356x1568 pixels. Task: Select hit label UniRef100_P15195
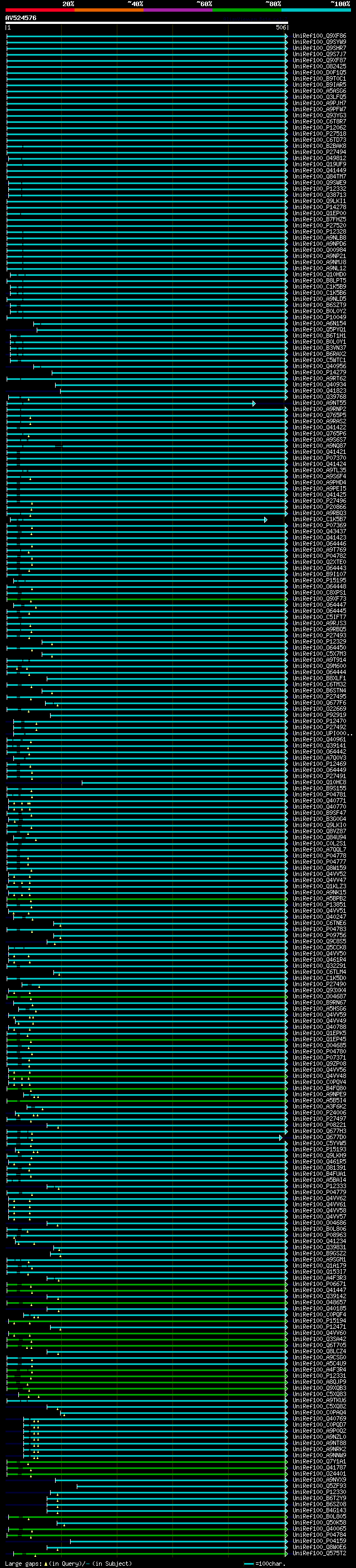[x=319, y=581]
